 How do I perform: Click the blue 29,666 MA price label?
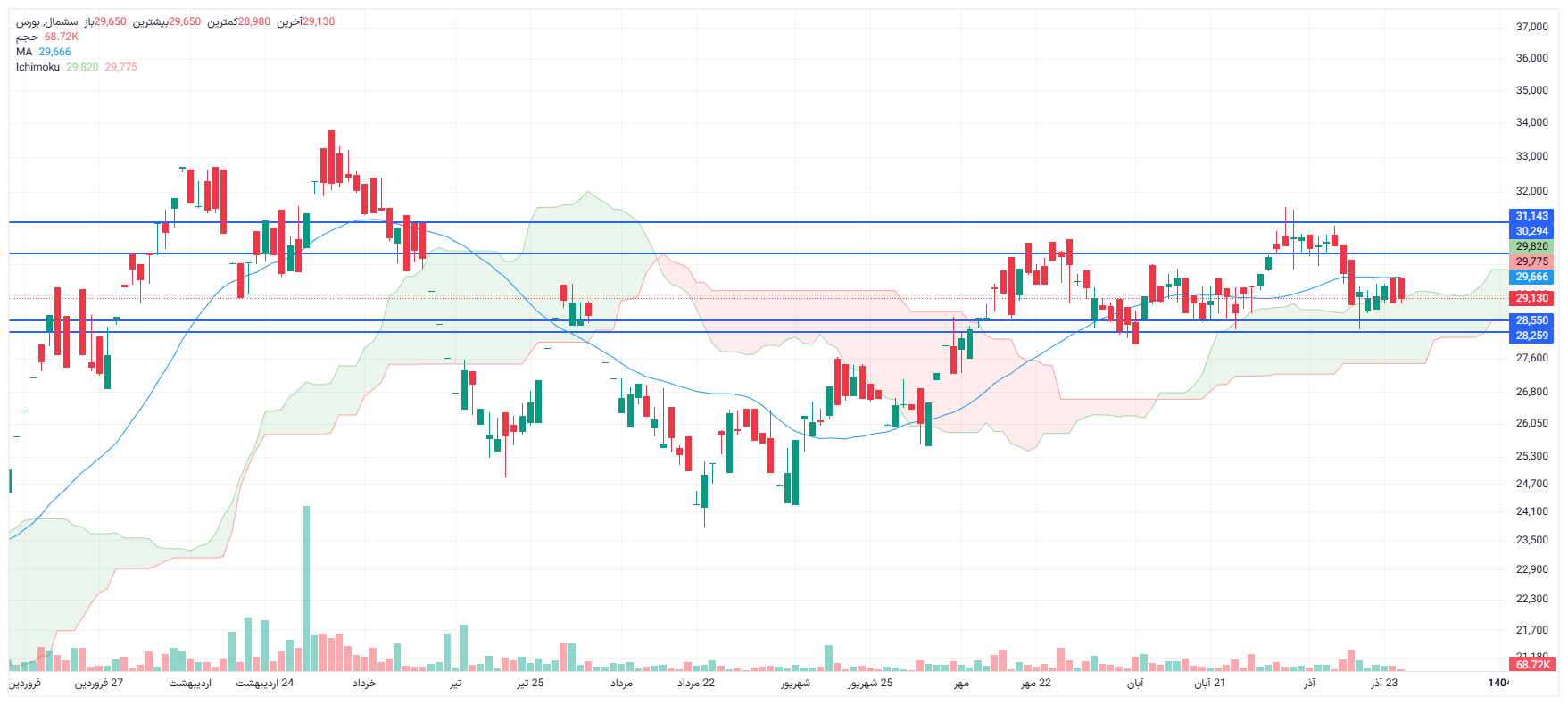click(1531, 277)
